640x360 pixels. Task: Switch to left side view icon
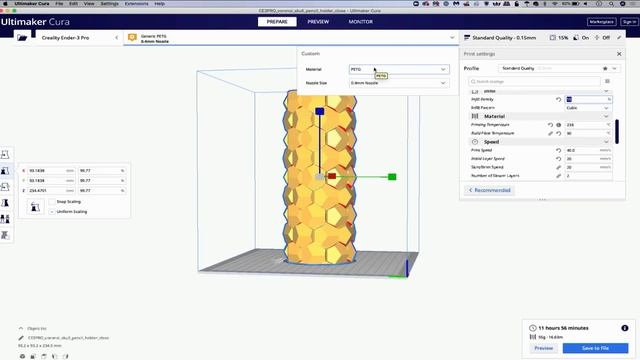pyautogui.click(x=54, y=356)
